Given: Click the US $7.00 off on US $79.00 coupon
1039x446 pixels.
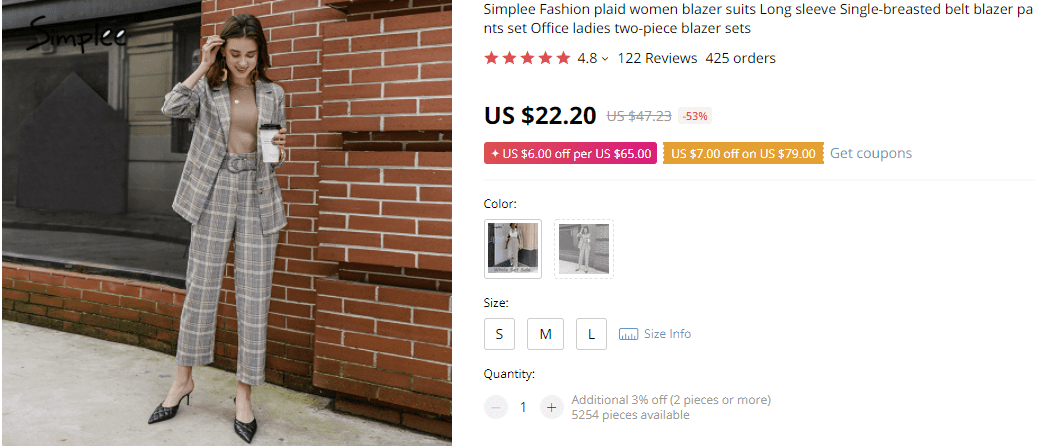Looking at the screenshot, I should click(743, 154).
